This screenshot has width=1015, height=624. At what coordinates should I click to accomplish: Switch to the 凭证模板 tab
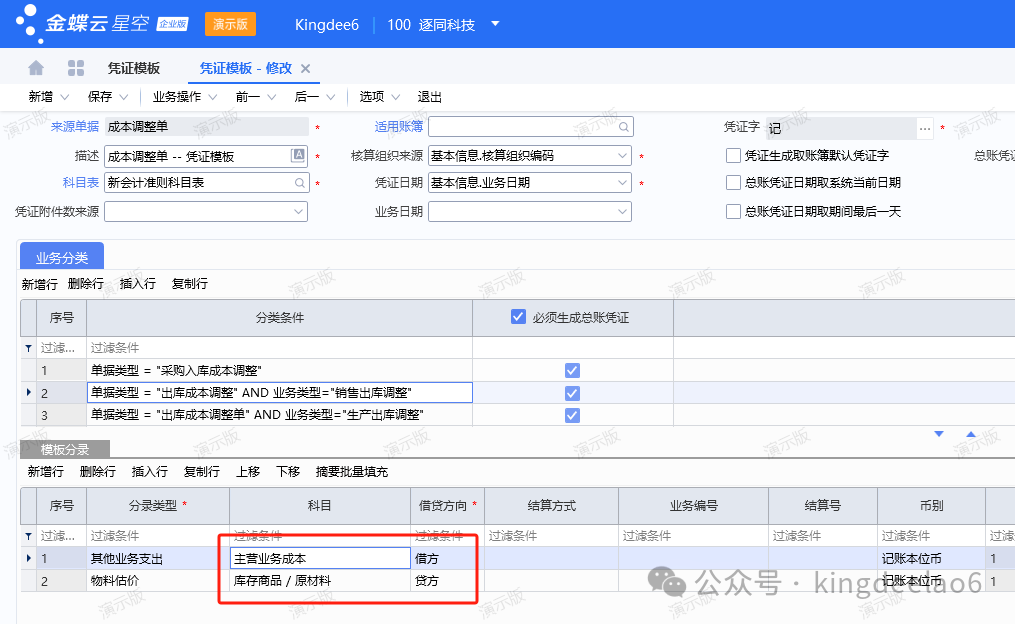pyautogui.click(x=134, y=68)
